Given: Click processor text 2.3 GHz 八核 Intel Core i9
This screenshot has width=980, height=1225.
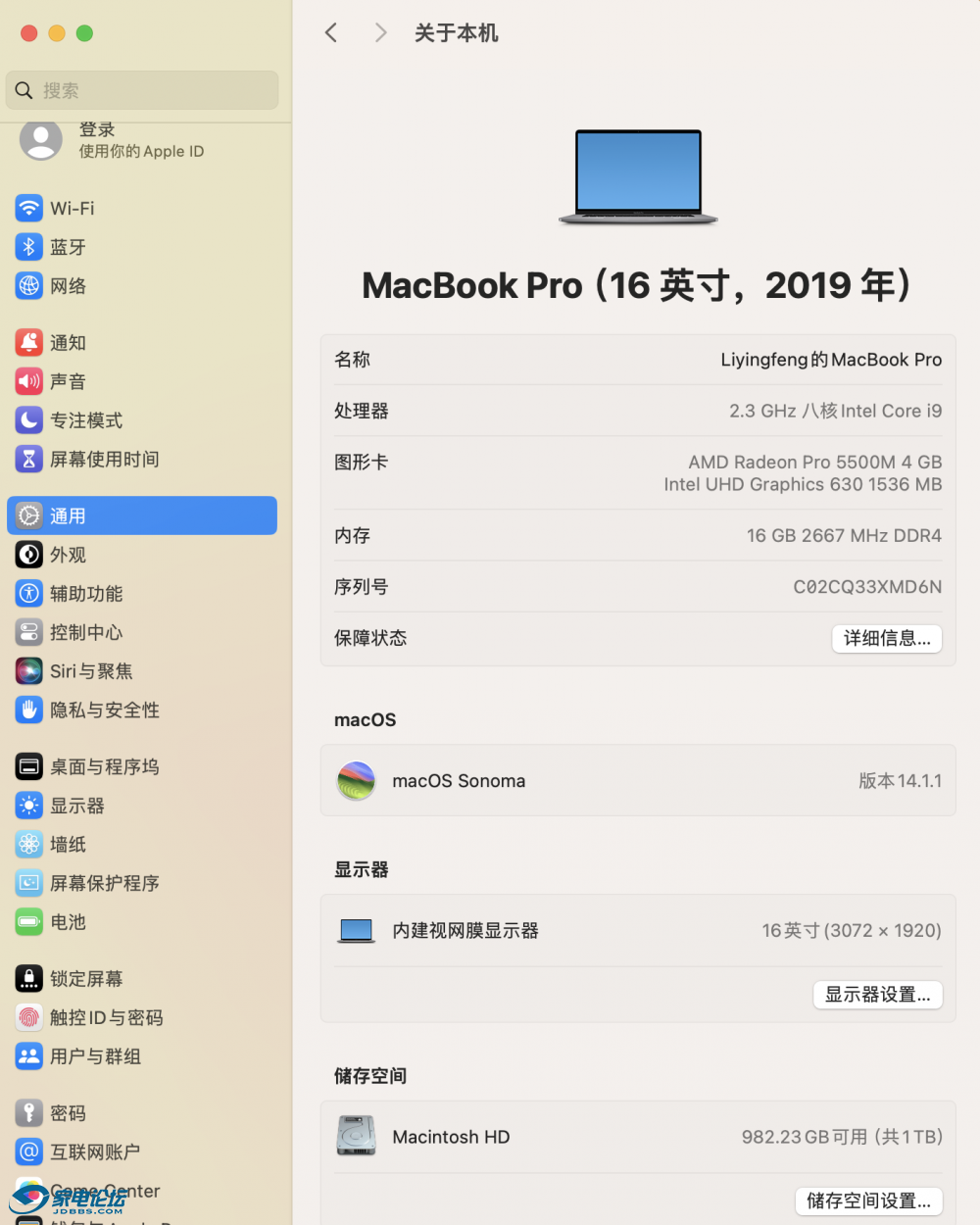Looking at the screenshot, I should pos(835,411).
